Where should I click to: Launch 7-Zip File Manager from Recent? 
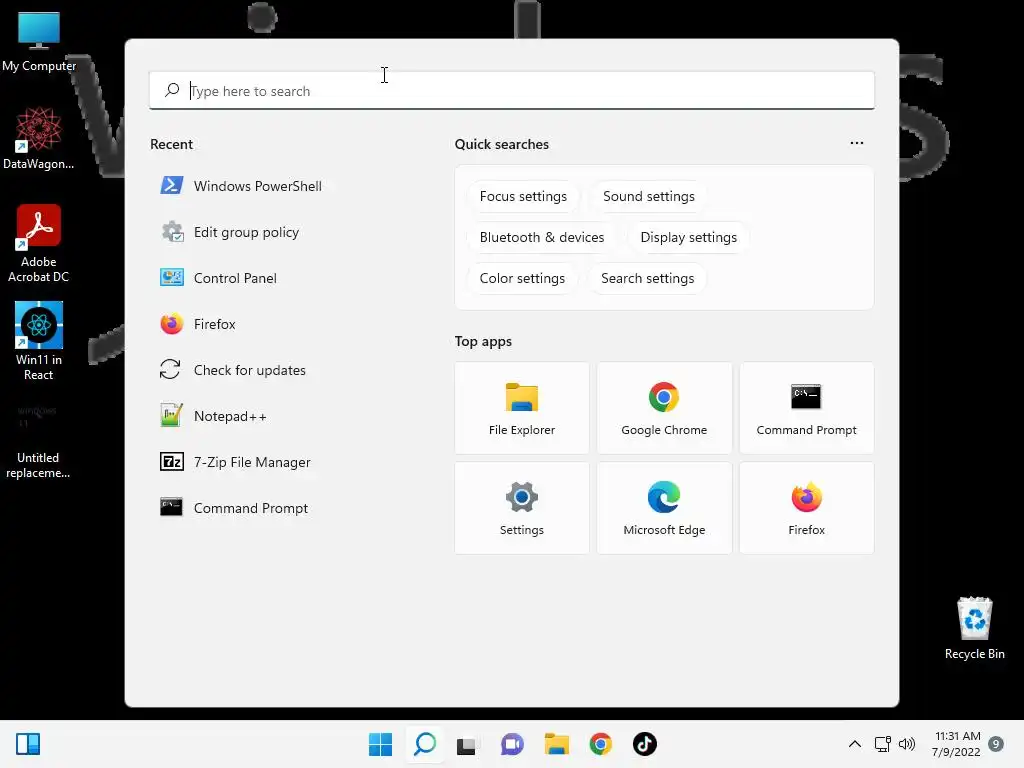point(235,462)
